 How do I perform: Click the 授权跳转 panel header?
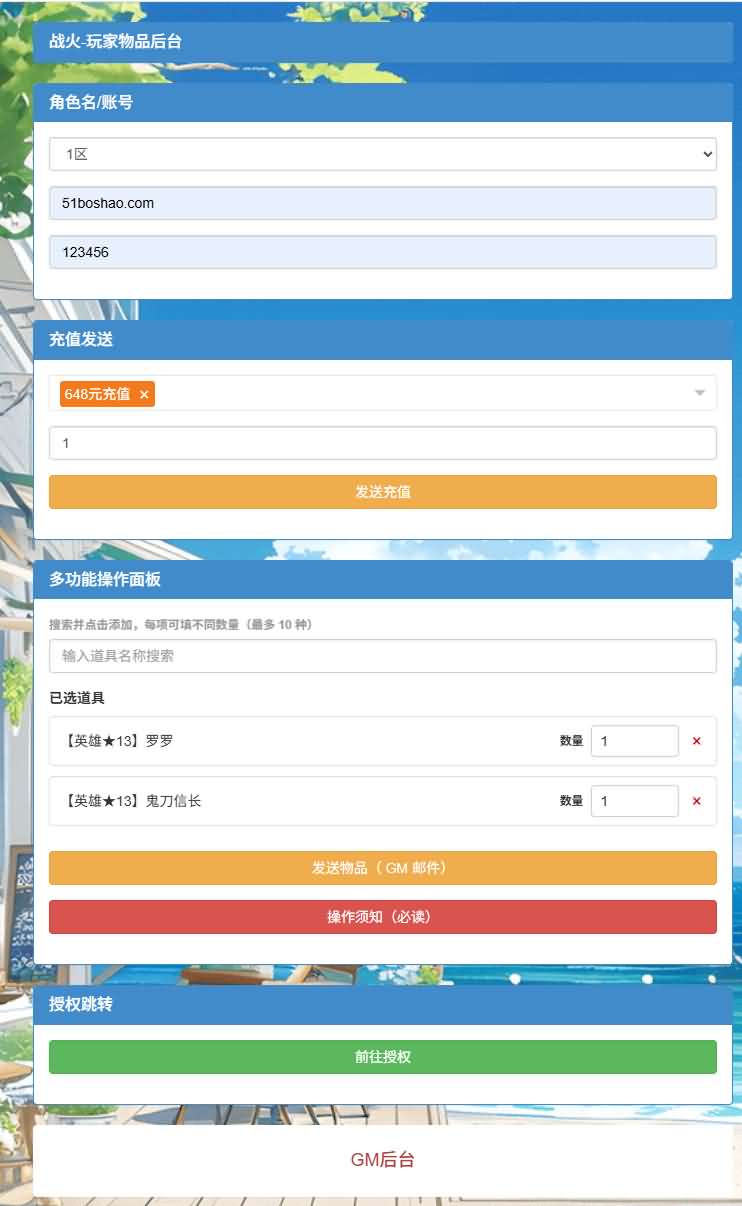383,1005
